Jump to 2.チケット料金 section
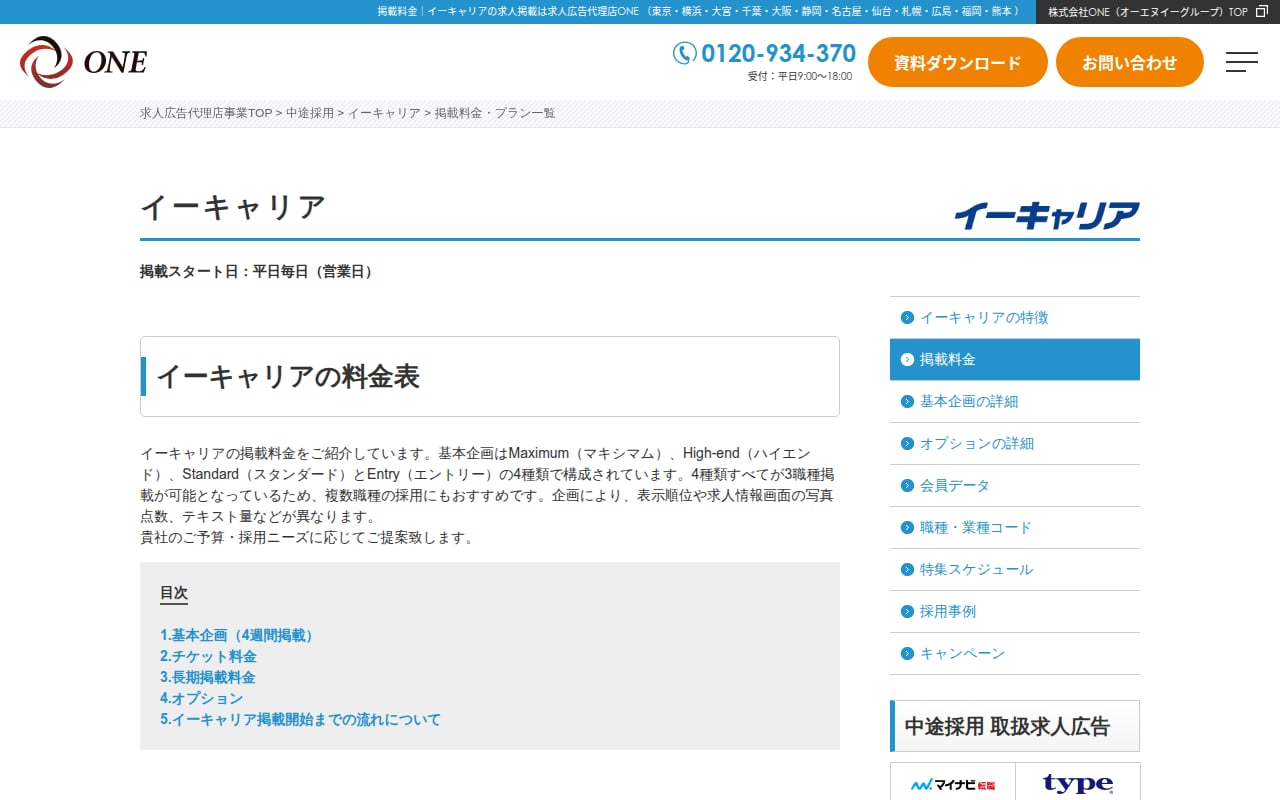This screenshot has height=800, width=1280. [208, 656]
